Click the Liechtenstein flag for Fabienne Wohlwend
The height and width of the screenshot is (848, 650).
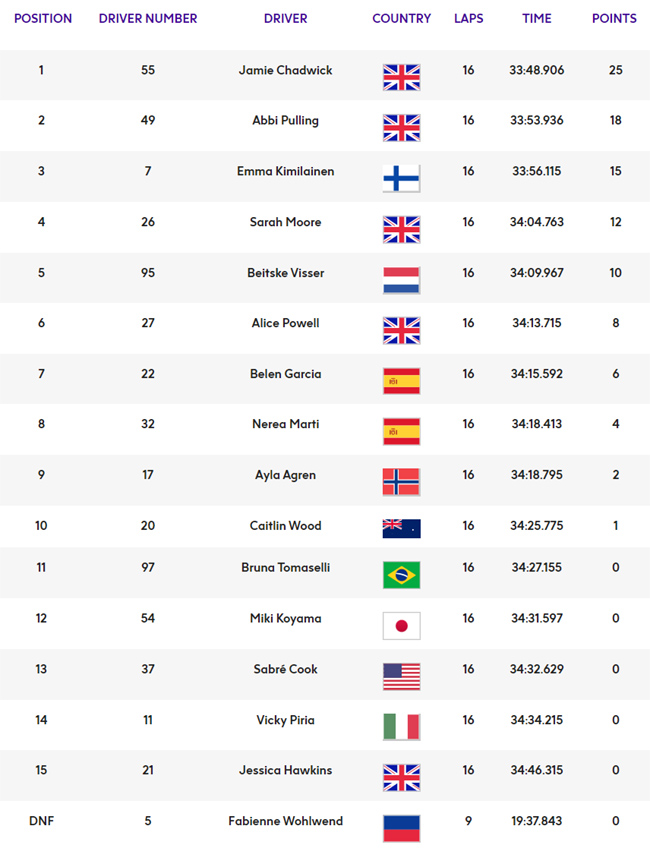pyautogui.click(x=401, y=828)
